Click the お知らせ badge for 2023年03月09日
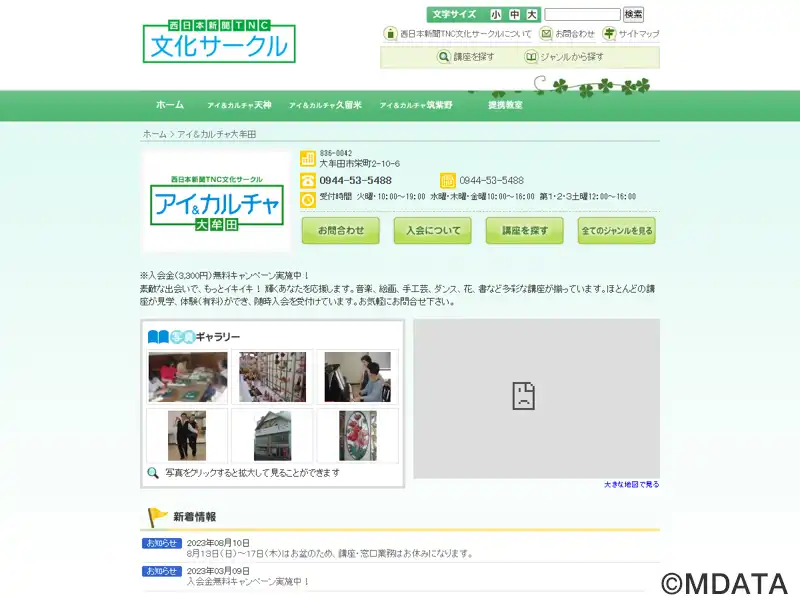The image size is (800, 600). tap(162, 571)
